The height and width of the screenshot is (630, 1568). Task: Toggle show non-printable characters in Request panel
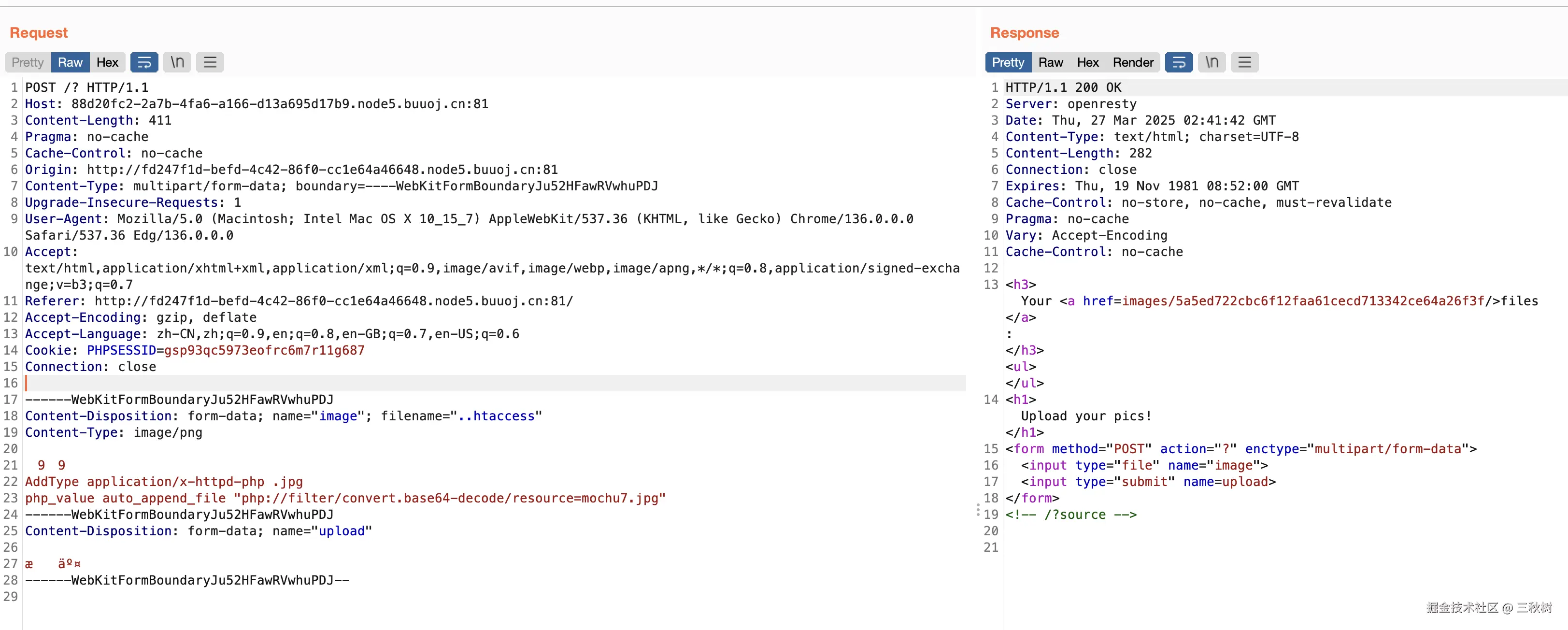pos(177,62)
